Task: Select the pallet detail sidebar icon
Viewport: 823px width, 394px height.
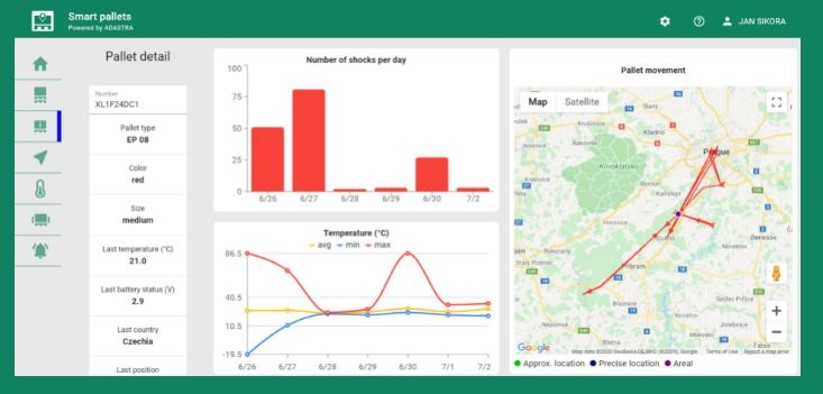Action: (40, 126)
